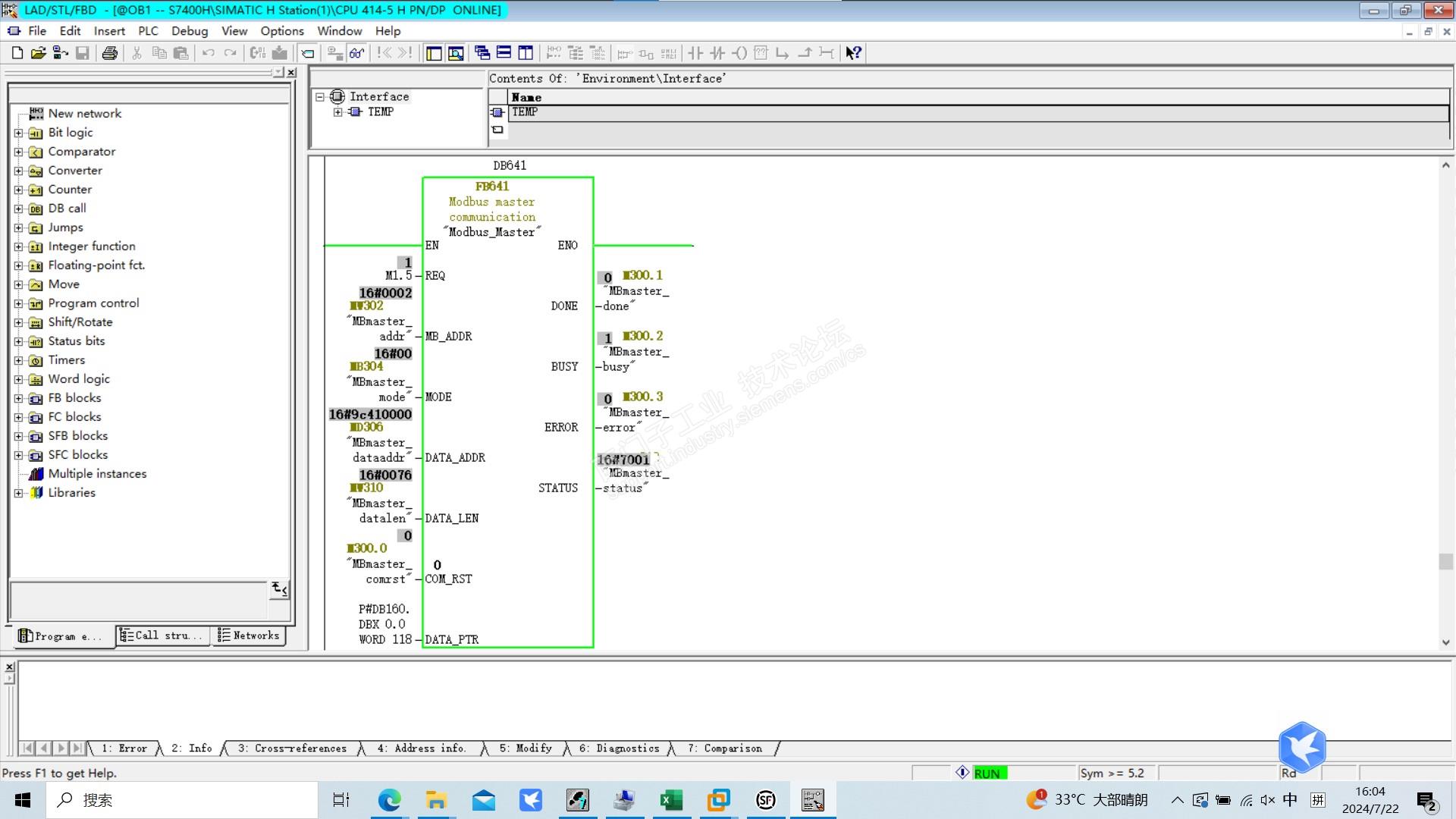Click New network in elements list
This screenshot has width=1456, height=819.
click(84, 114)
